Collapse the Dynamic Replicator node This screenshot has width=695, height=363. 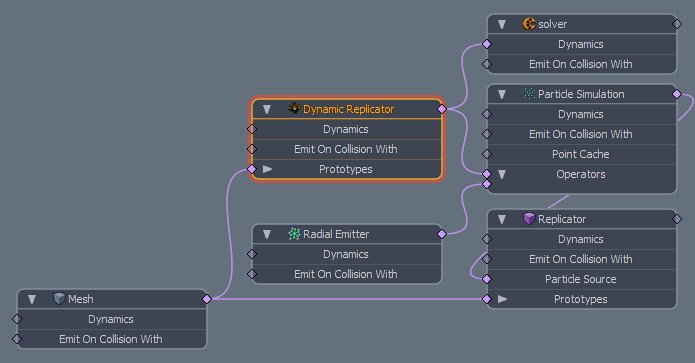[267, 109]
